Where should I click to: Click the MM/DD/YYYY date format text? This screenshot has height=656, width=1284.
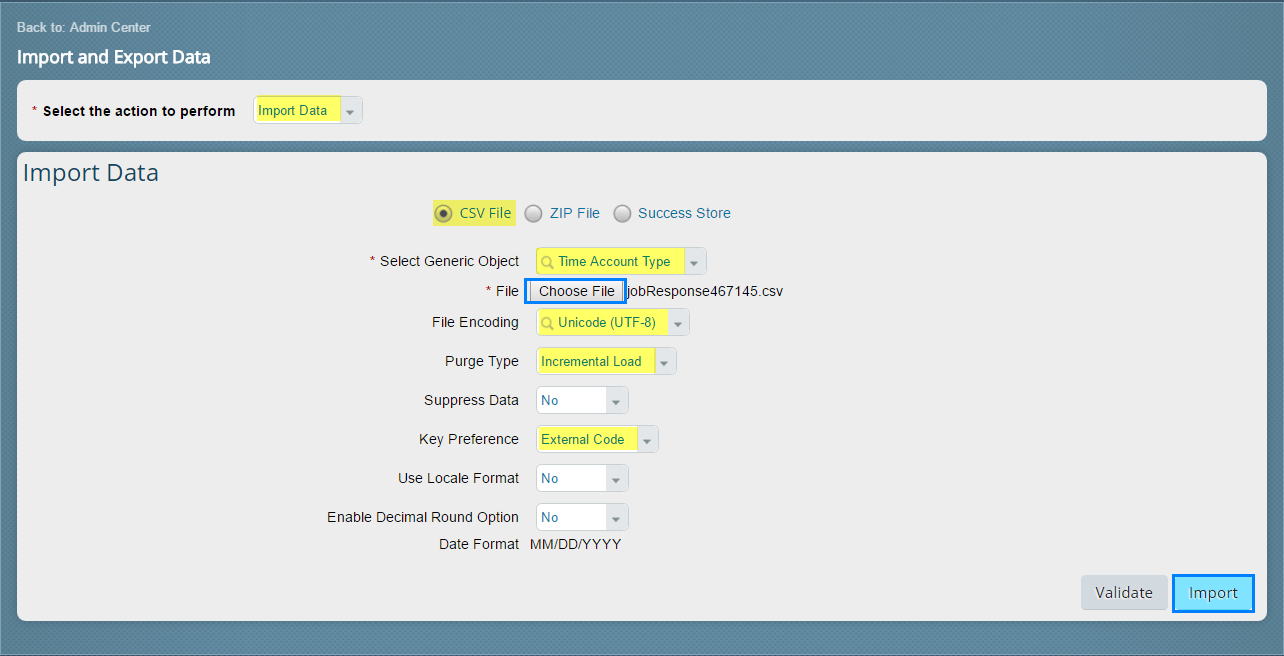(x=575, y=545)
